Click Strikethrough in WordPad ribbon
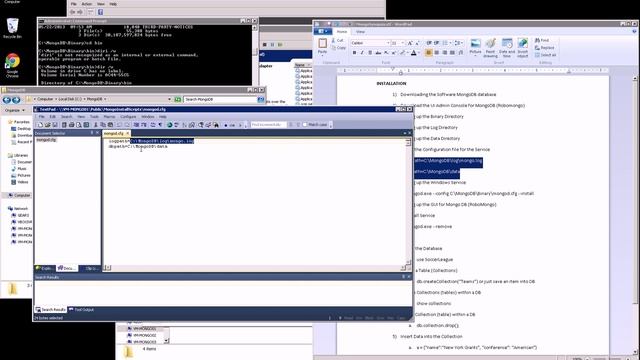Viewport: 640px width, 360px height. coord(378,53)
